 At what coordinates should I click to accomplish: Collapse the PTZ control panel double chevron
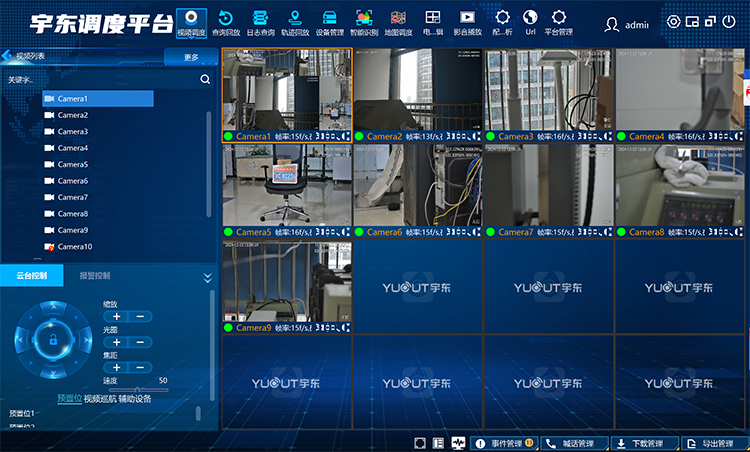point(208,277)
